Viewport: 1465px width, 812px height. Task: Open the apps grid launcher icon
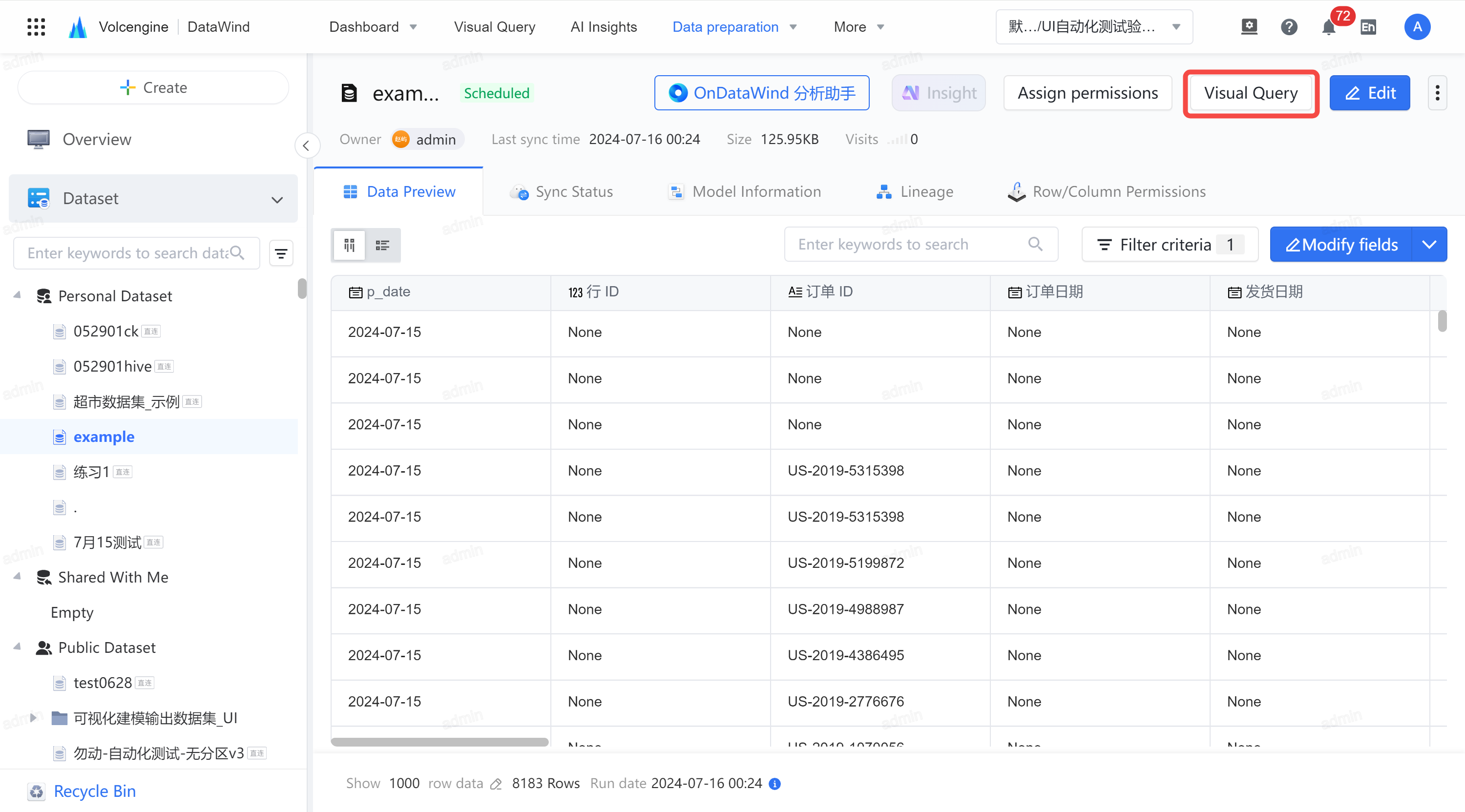point(36,27)
